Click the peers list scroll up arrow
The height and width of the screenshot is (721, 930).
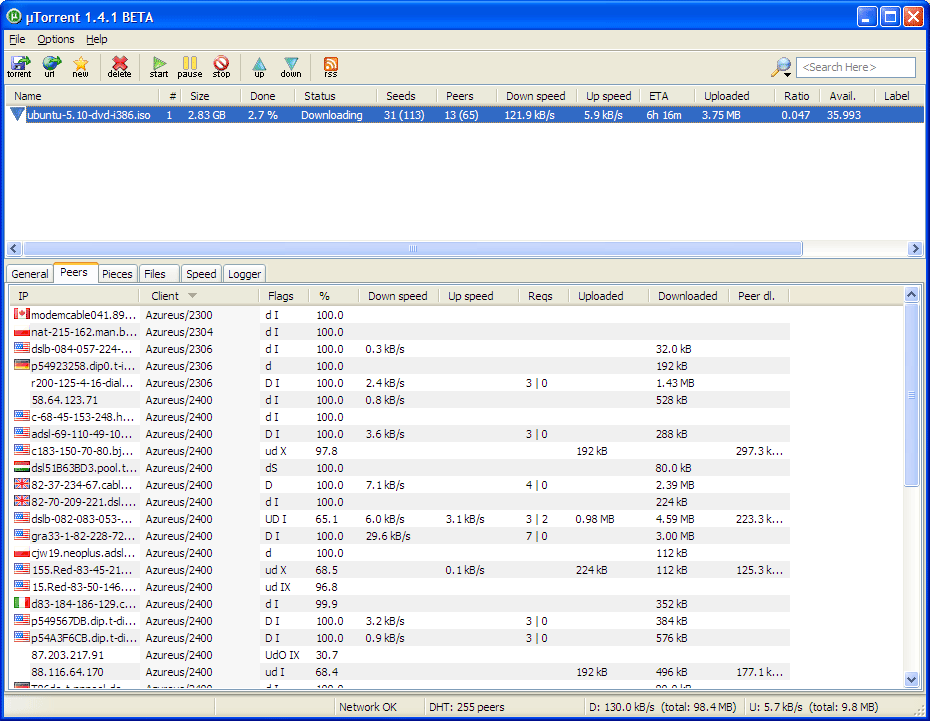click(x=912, y=294)
